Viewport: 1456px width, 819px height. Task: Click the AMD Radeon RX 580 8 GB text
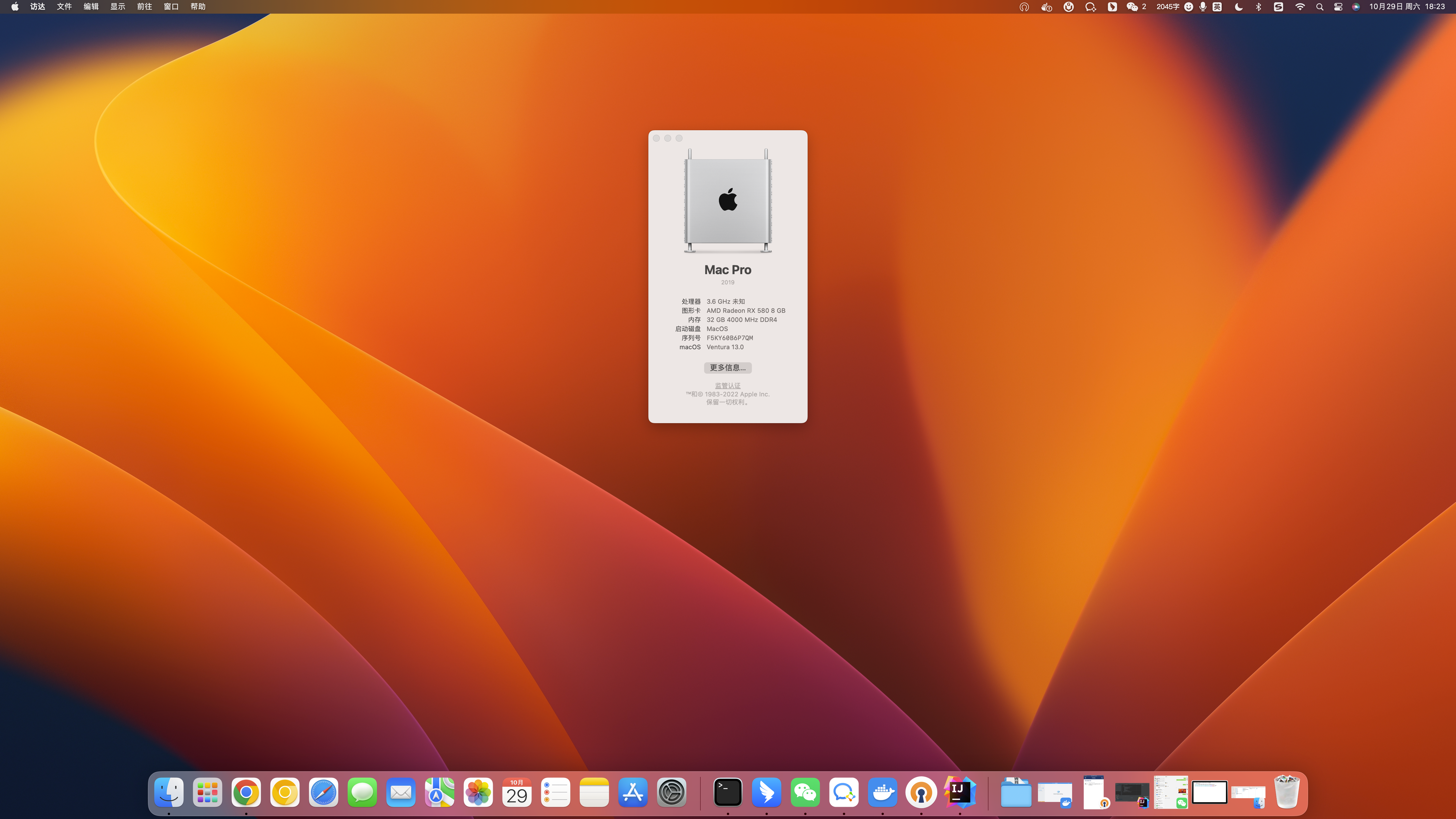pos(746,310)
